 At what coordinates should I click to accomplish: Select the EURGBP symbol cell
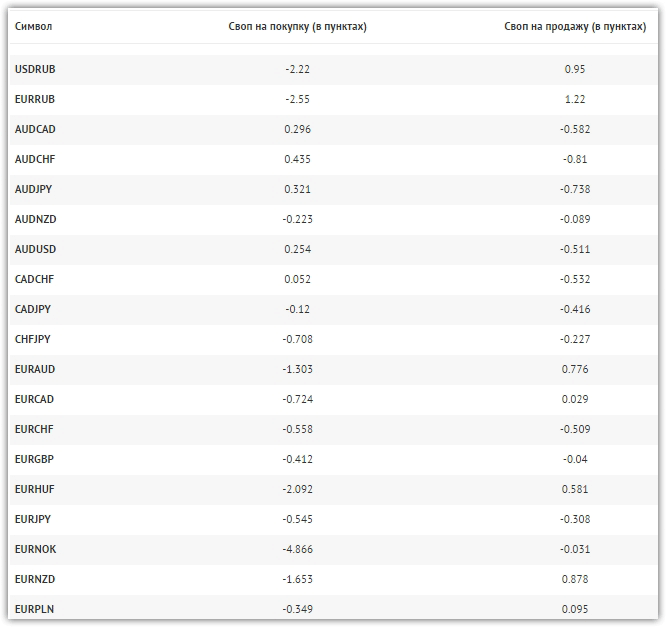tap(35, 459)
